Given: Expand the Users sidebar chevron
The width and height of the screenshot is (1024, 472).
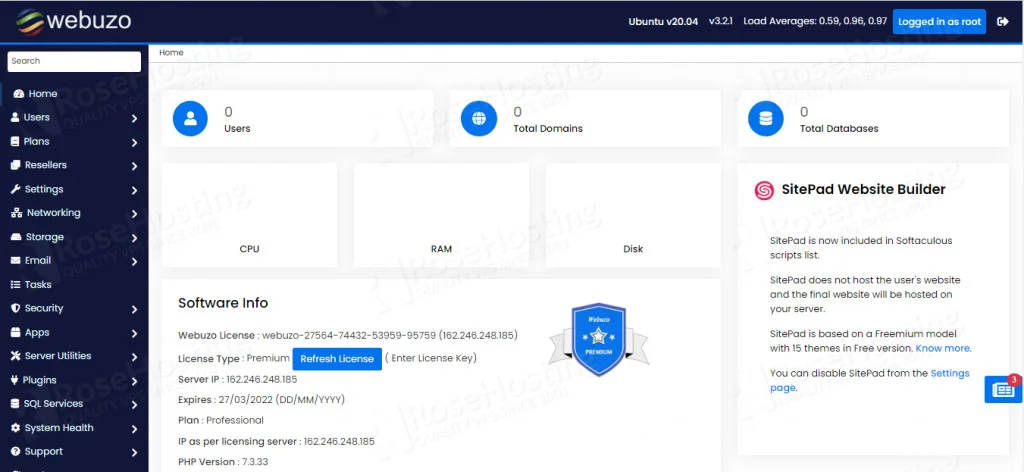Looking at the screenshot, I should 134,118.
